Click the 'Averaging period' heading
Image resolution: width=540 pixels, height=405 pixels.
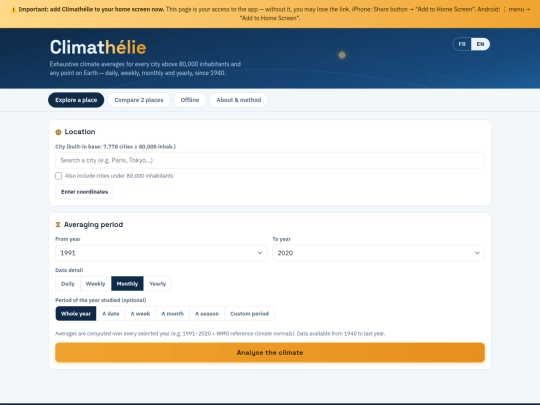coord(93,225)
